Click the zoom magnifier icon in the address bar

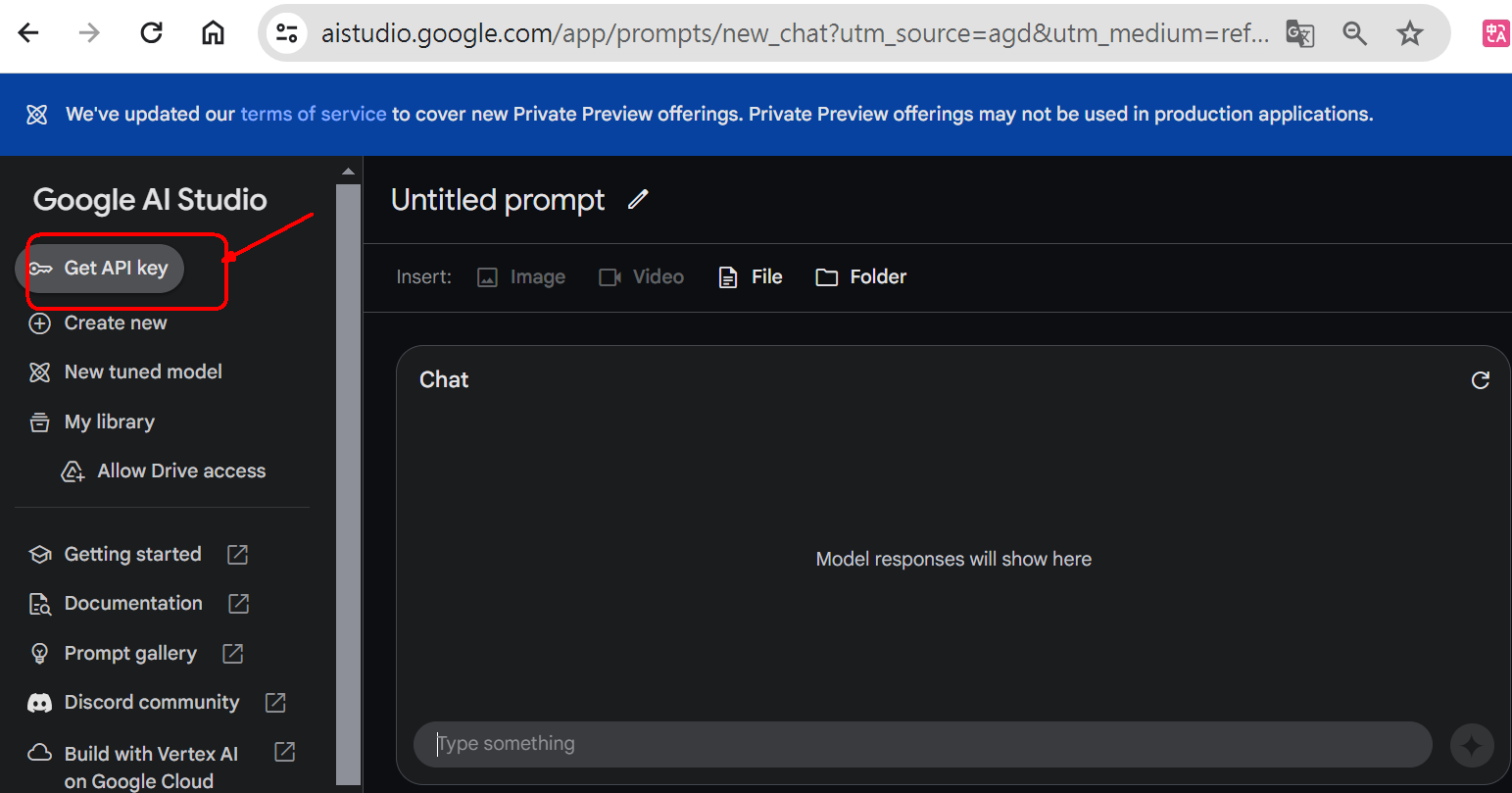coord(1355,33)
